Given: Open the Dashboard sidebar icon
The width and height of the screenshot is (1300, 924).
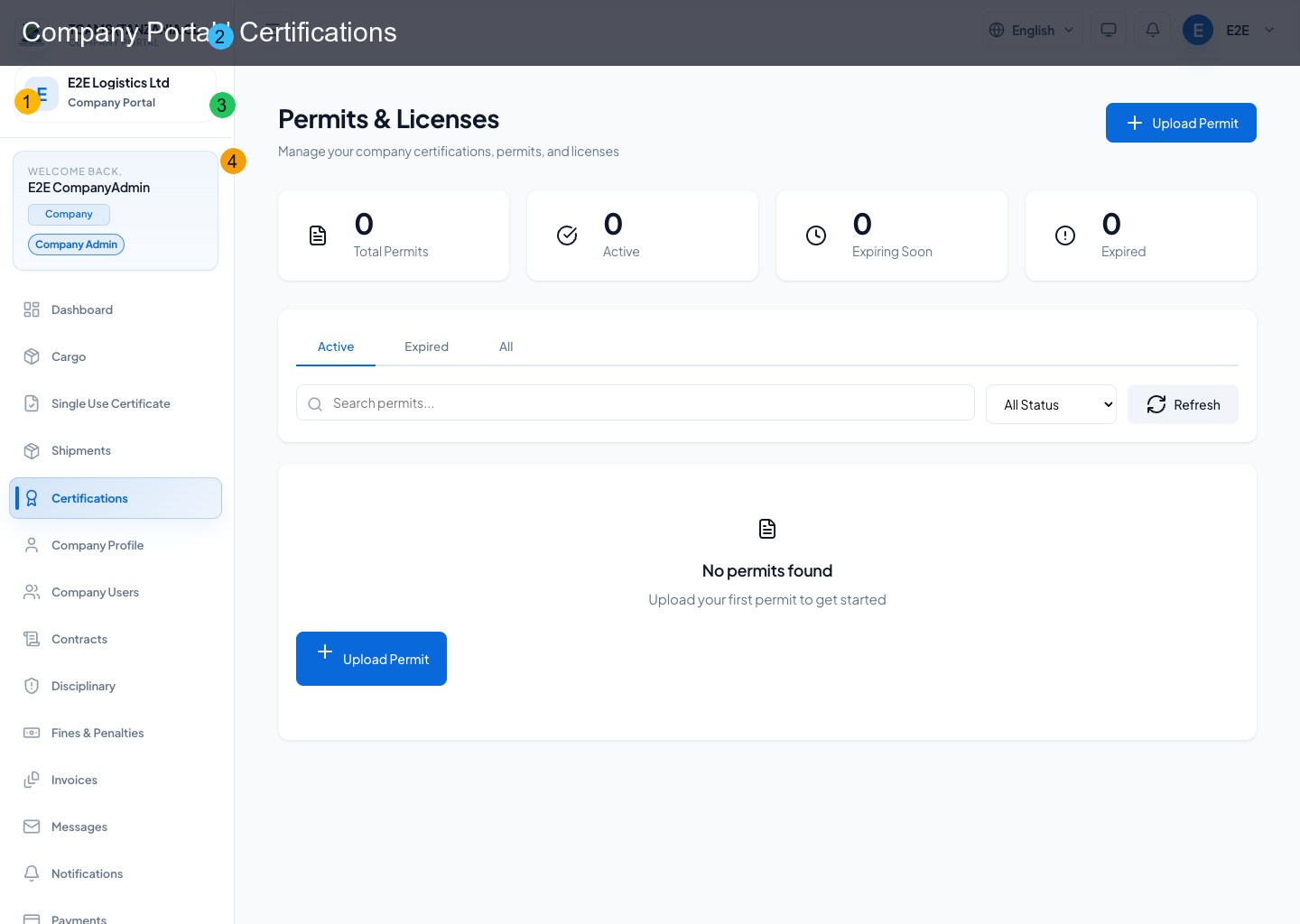Looking at the screenshot, I should (32, 310).
